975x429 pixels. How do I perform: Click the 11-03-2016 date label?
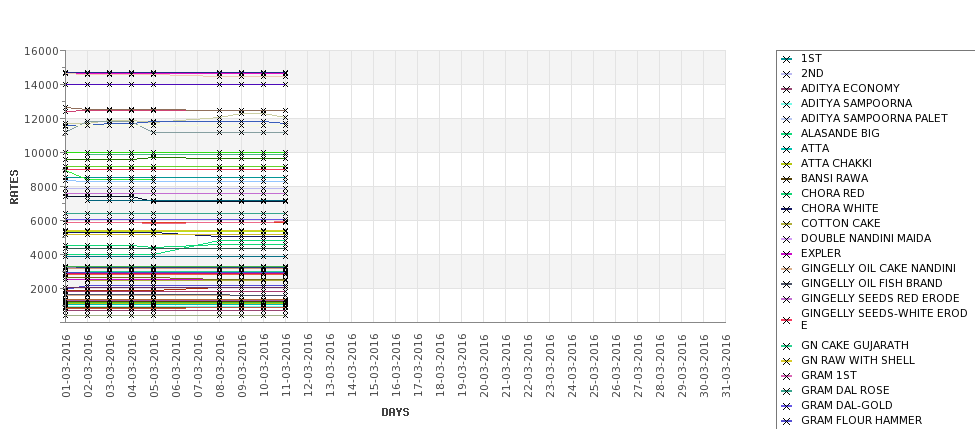[286, 366]
